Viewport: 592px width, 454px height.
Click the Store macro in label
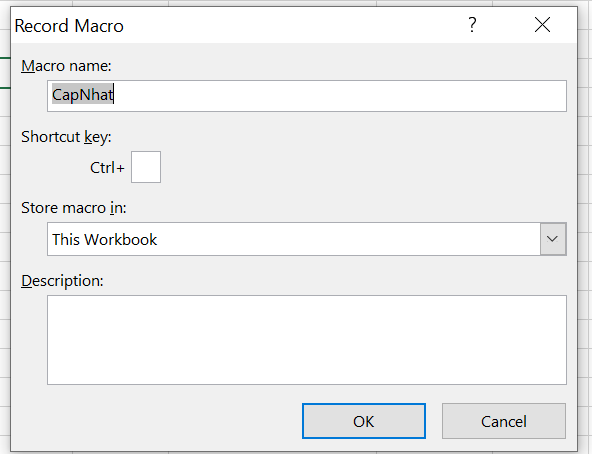tap(74, 208)
